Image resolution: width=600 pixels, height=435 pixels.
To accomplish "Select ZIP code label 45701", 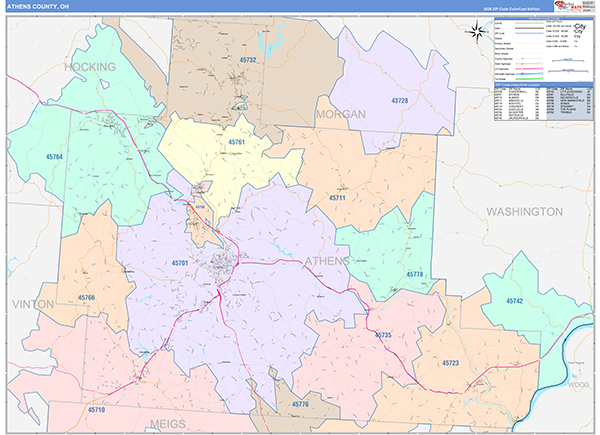I will point(179,263).
